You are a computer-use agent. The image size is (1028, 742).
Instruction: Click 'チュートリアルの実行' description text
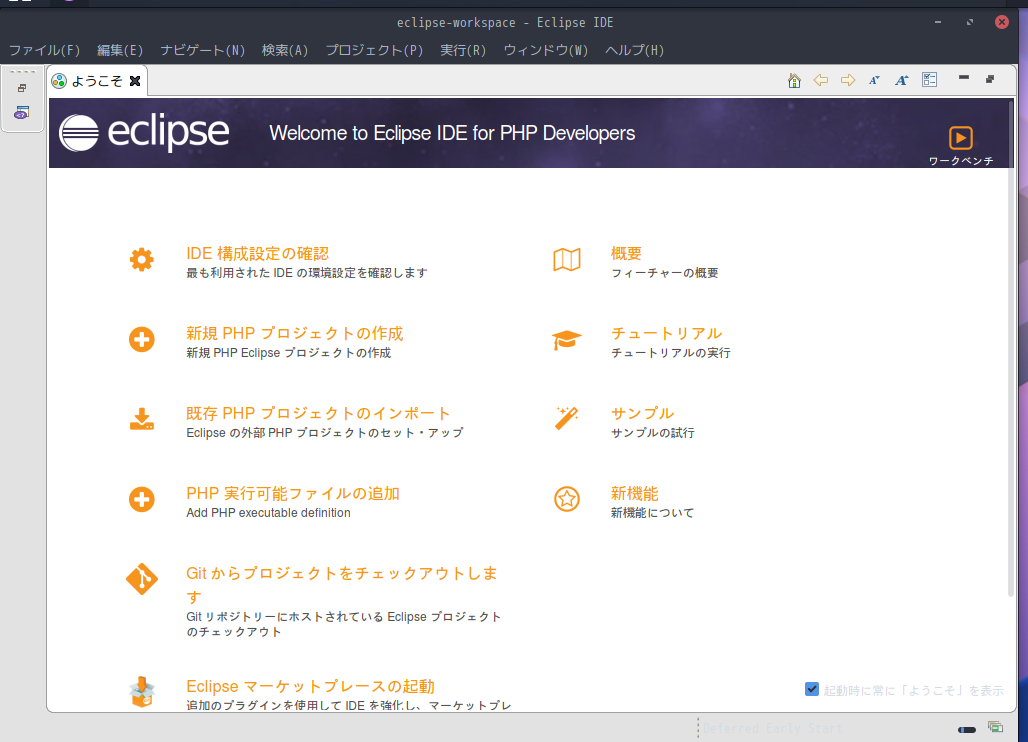tap(671, 353)
